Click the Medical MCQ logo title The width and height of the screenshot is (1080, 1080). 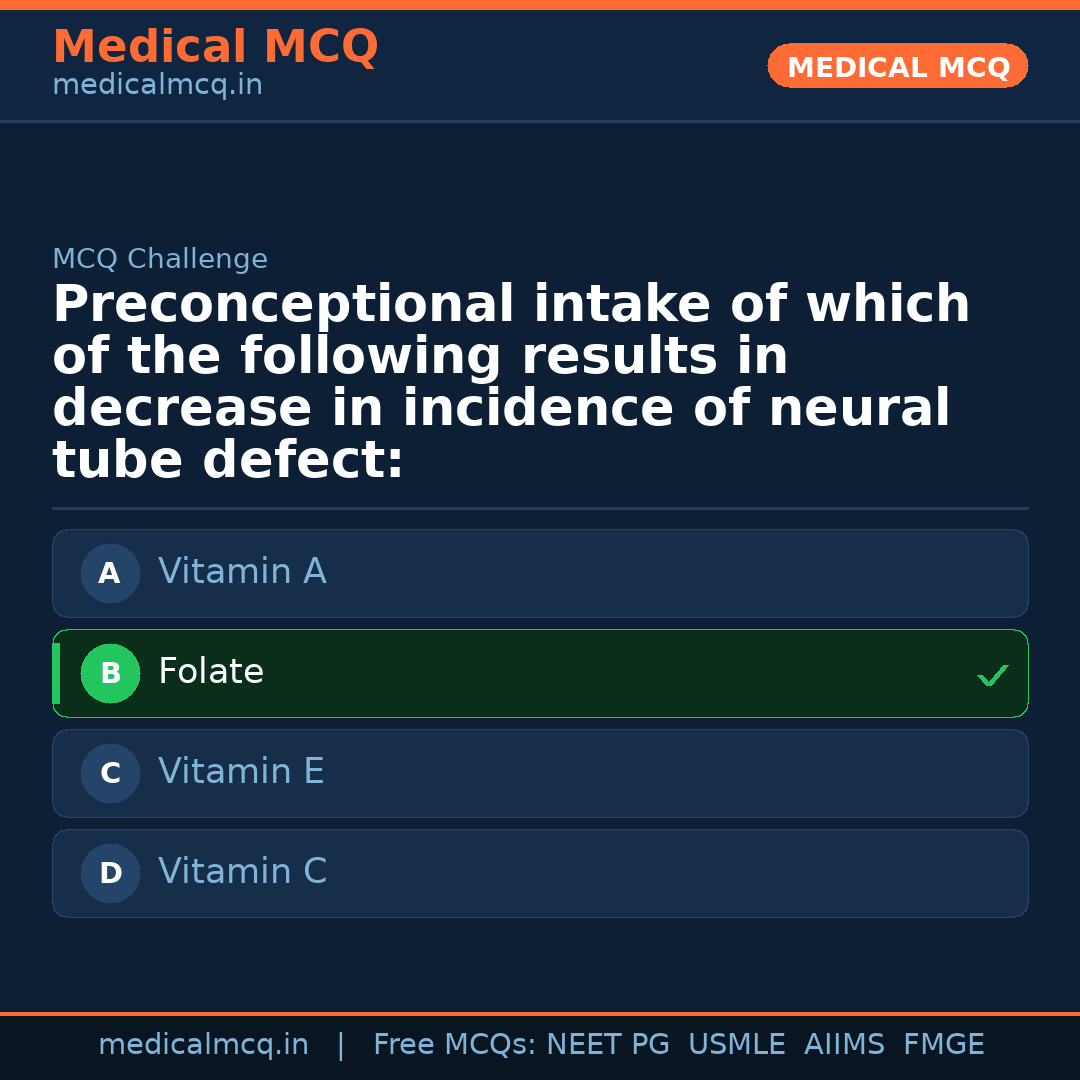click(x=215, y=47)
